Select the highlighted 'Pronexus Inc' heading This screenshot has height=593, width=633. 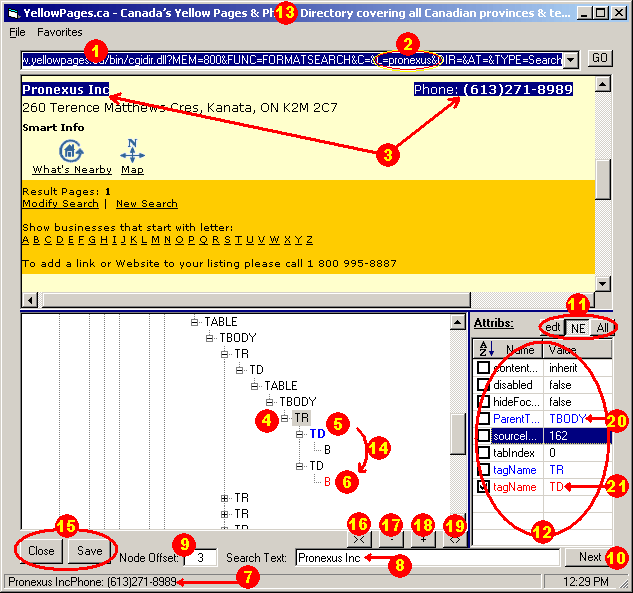tap(65, 89)
